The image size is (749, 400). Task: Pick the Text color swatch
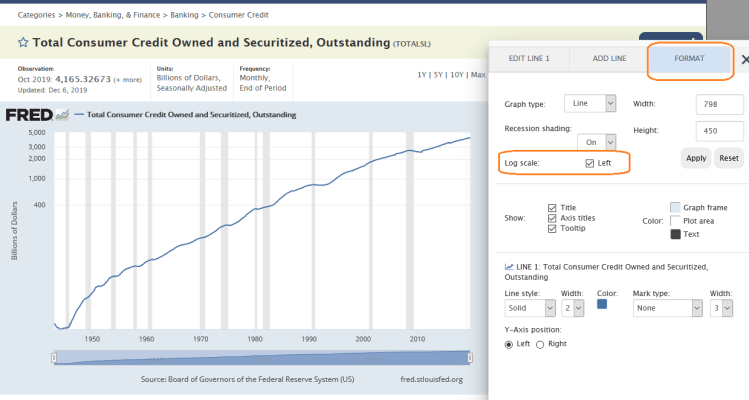[x=675, y=234]
